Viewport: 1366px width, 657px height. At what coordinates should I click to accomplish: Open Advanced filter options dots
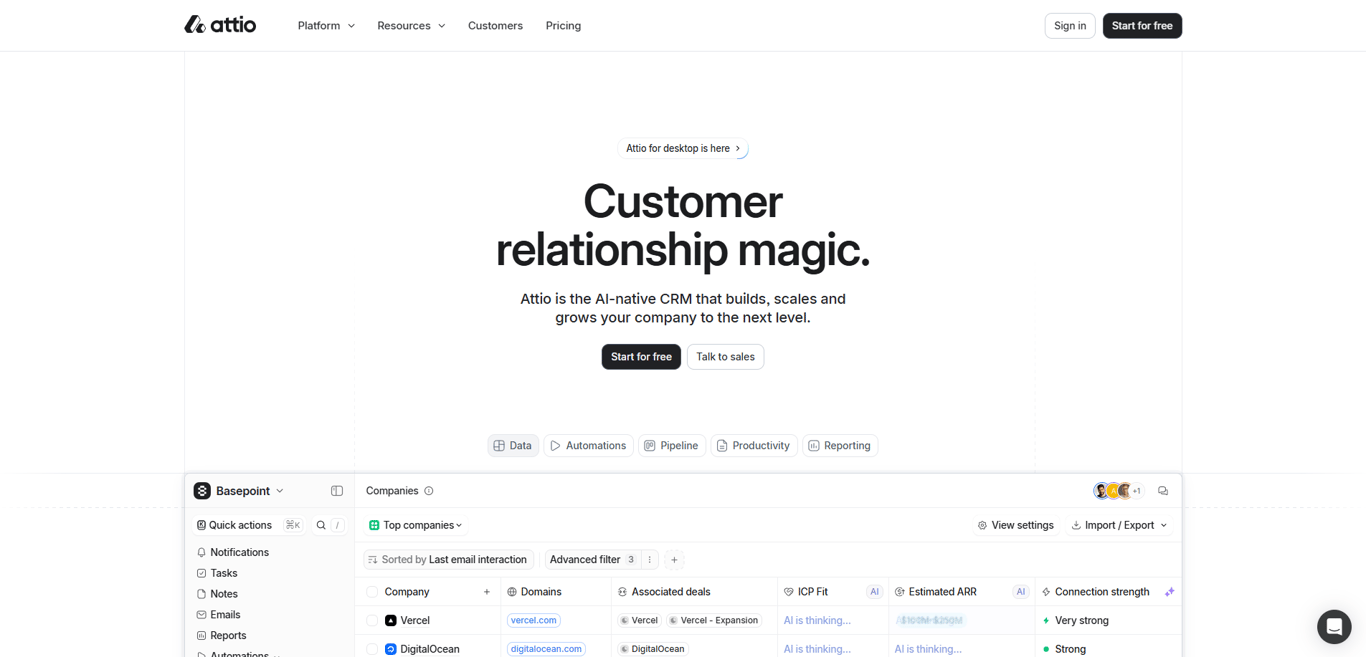pyautogui.click(x=650, y=560)
